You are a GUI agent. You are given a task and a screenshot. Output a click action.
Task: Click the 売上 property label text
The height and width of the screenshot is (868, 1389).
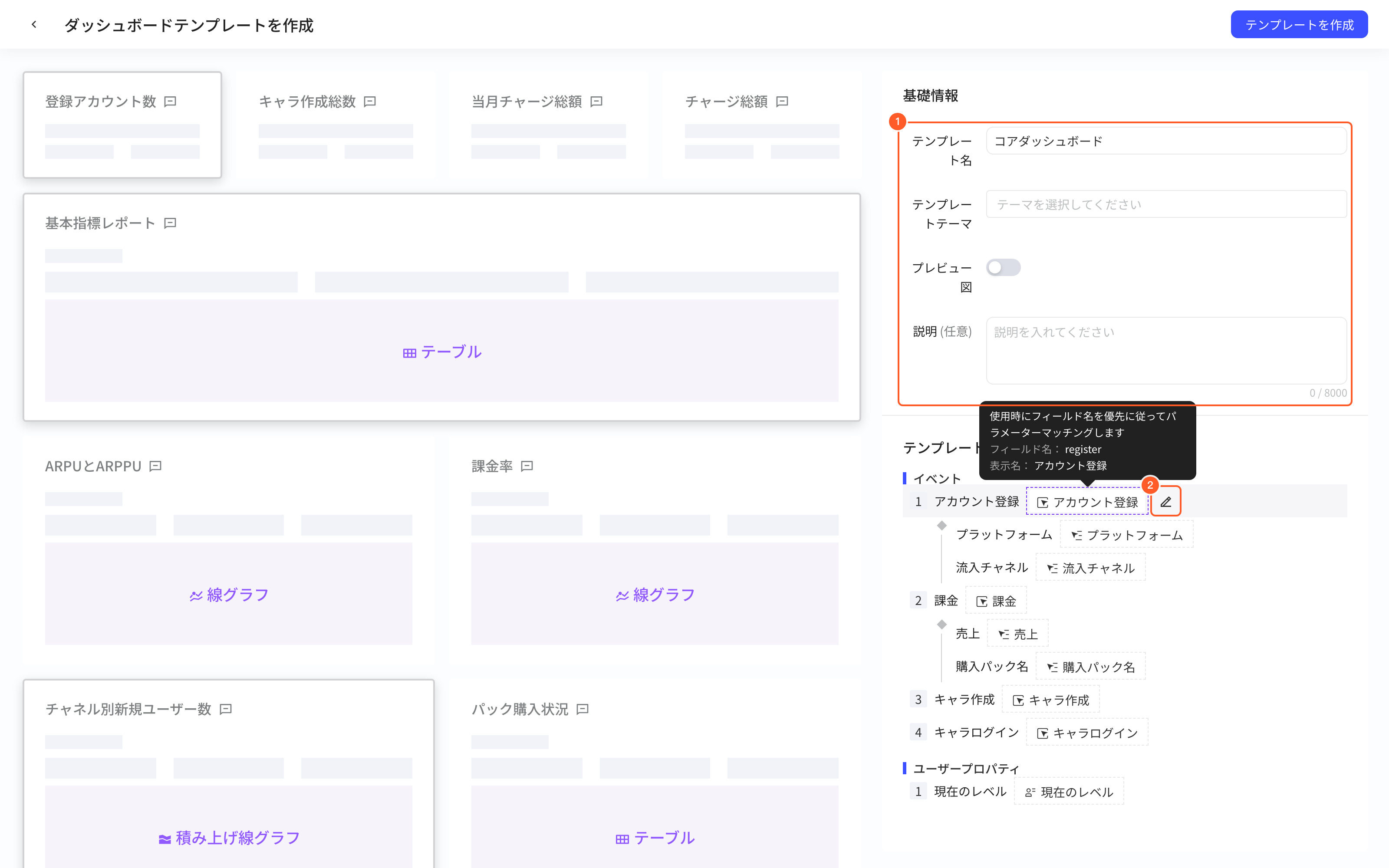968,633
